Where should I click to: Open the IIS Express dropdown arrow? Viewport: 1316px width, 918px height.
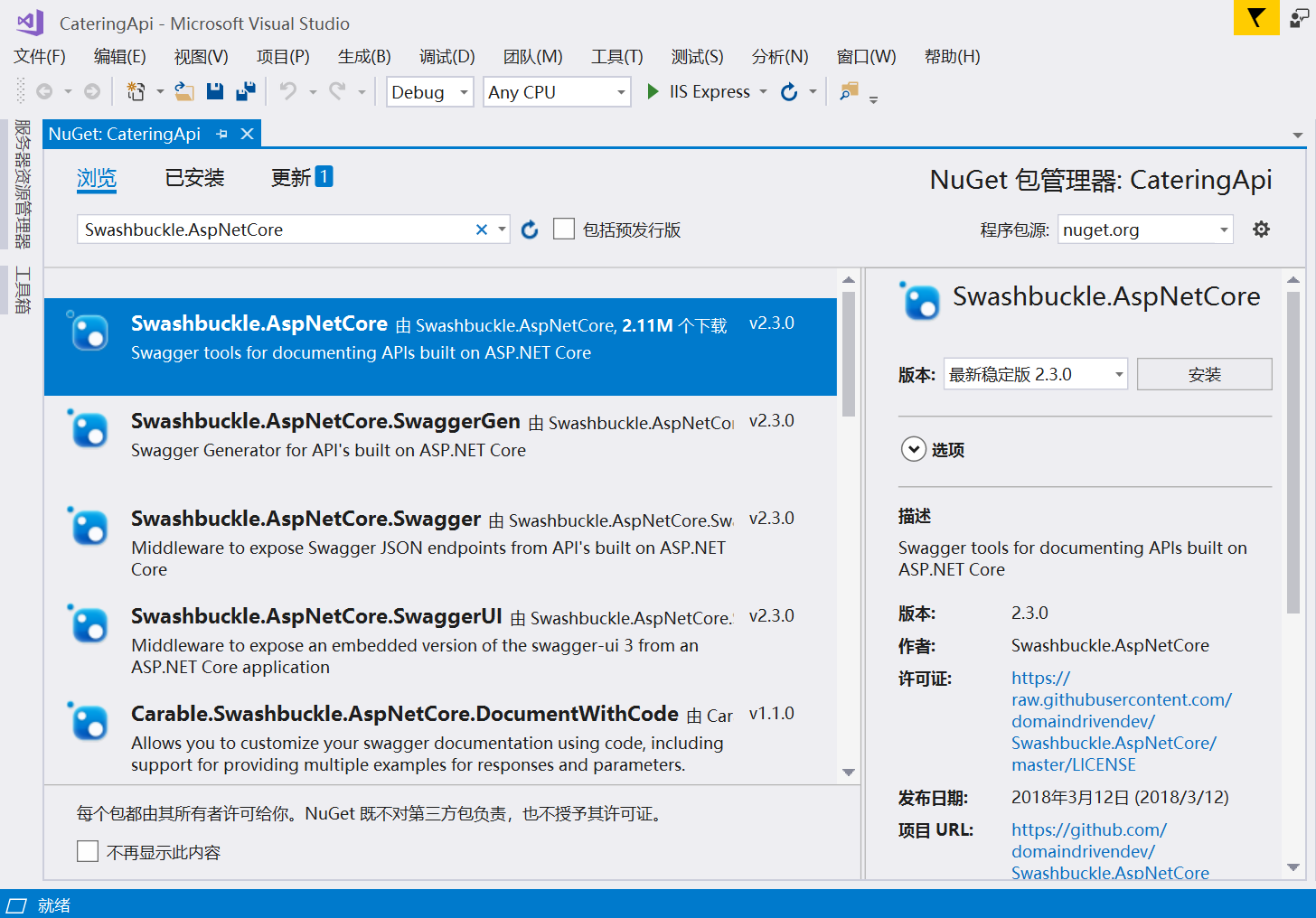pos(764,91)
